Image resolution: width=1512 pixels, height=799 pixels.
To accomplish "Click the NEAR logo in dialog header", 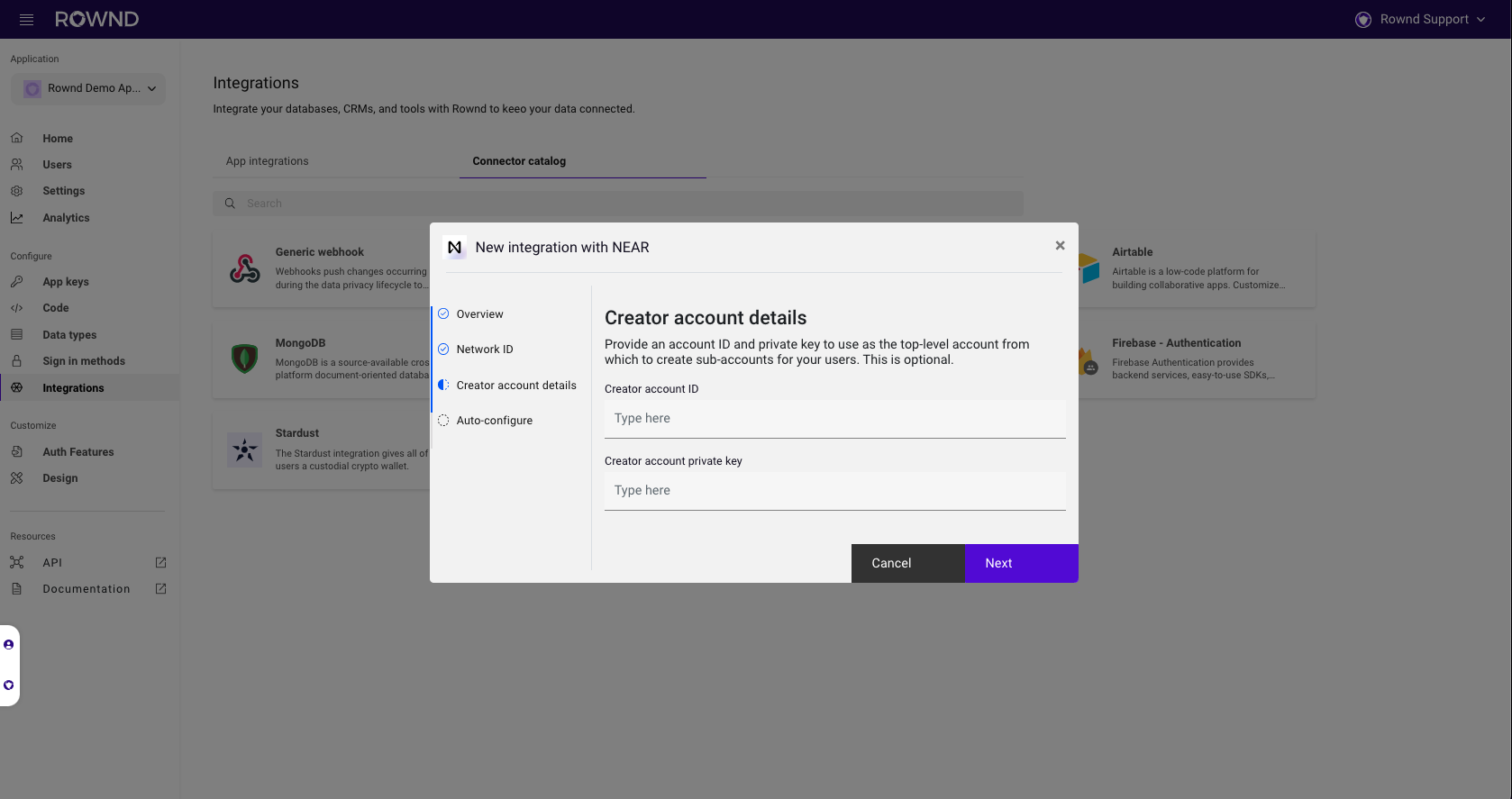I will tap(455, 247).
